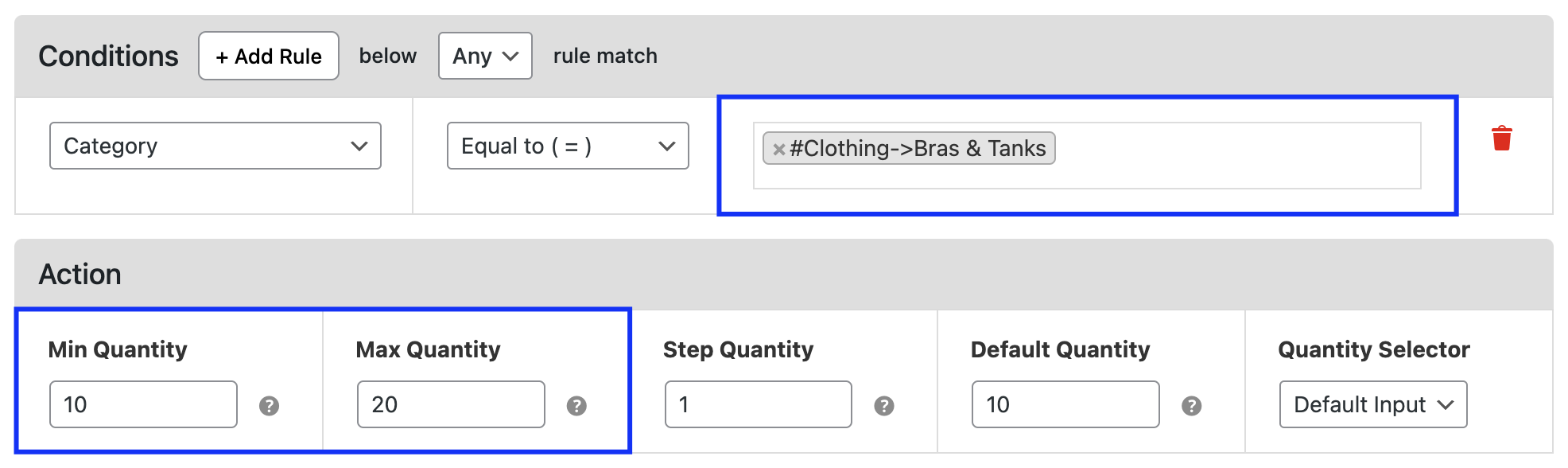Show help for Min Quantity

[x=269, y=406]
